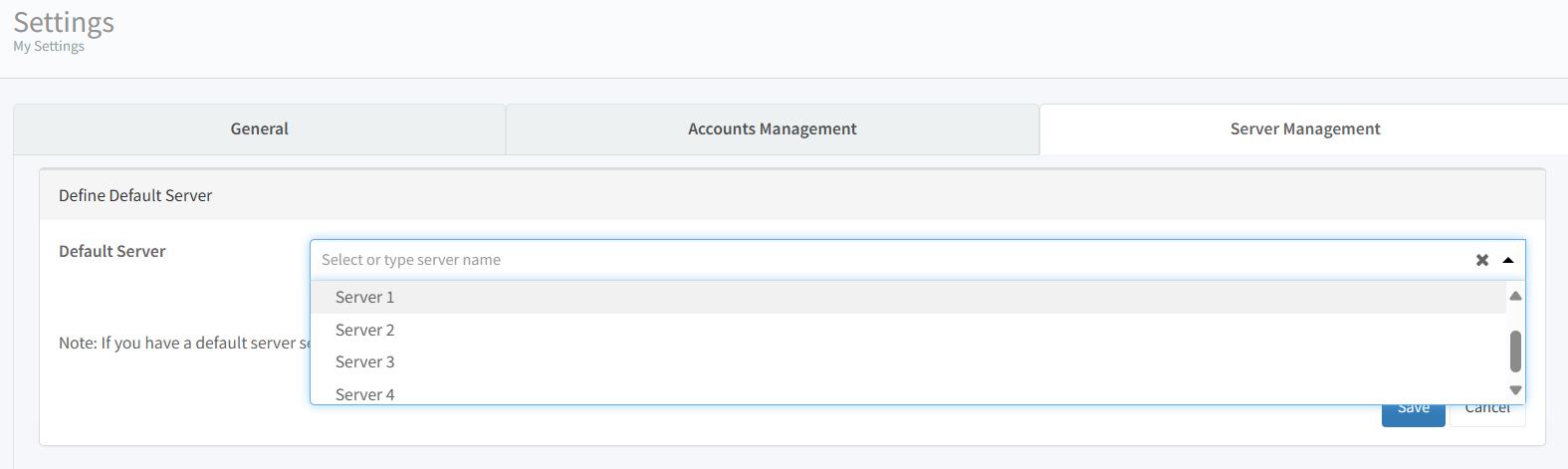
Task: Choose Server 1 from the dropdown list
Action: pos(365,297)
